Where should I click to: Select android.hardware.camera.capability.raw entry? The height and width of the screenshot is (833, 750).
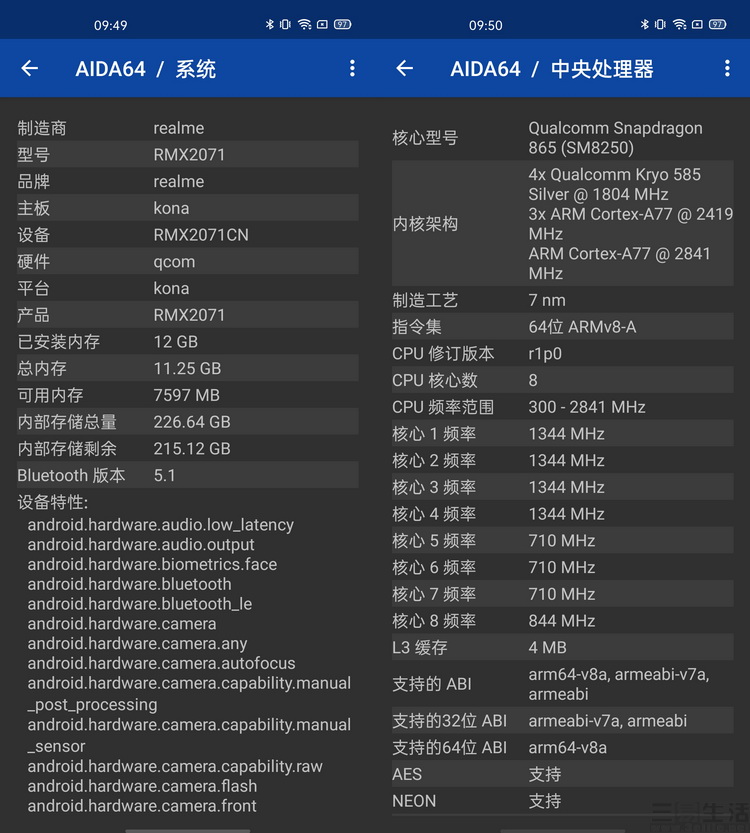pos(175,766)
